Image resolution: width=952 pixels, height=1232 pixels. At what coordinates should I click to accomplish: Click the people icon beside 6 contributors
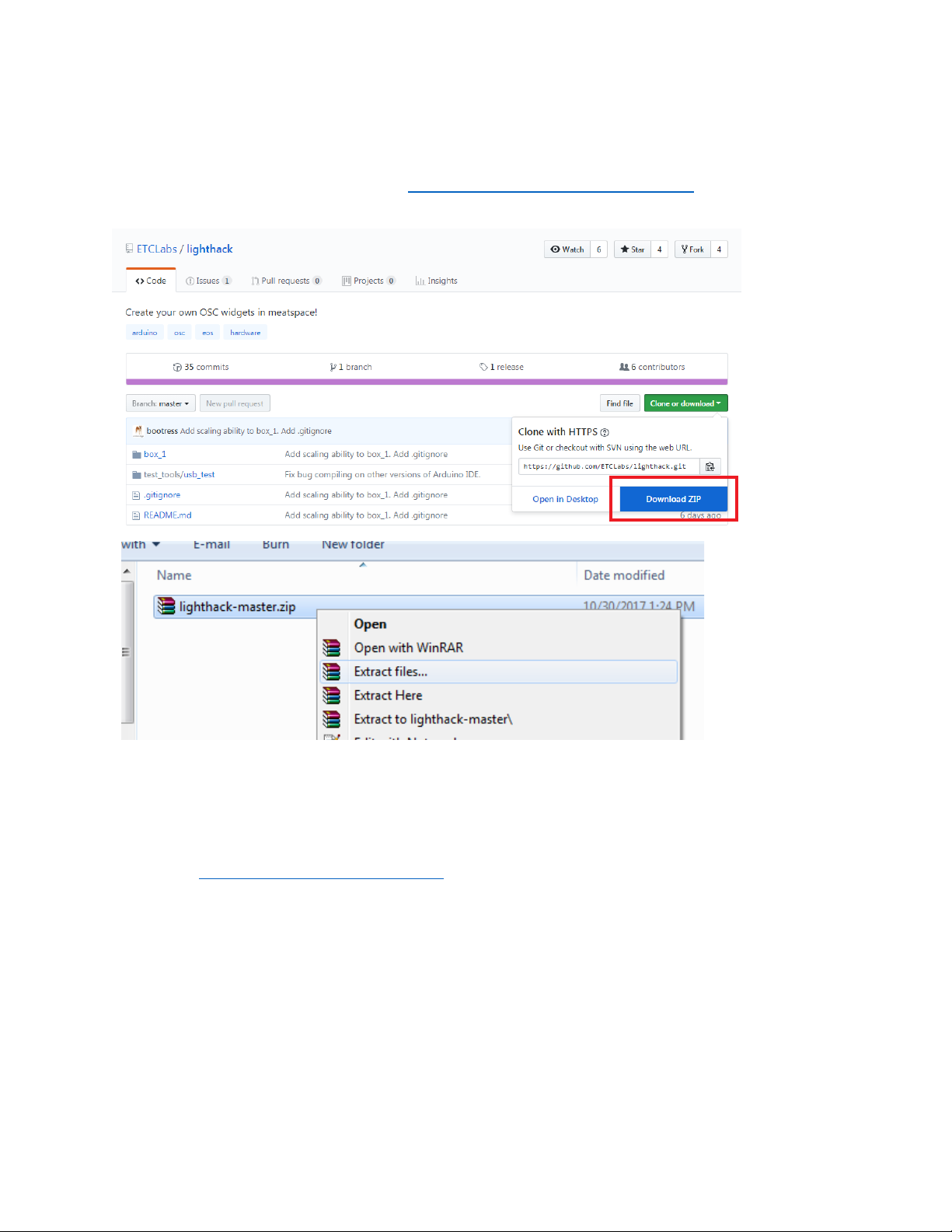(624, 367)
